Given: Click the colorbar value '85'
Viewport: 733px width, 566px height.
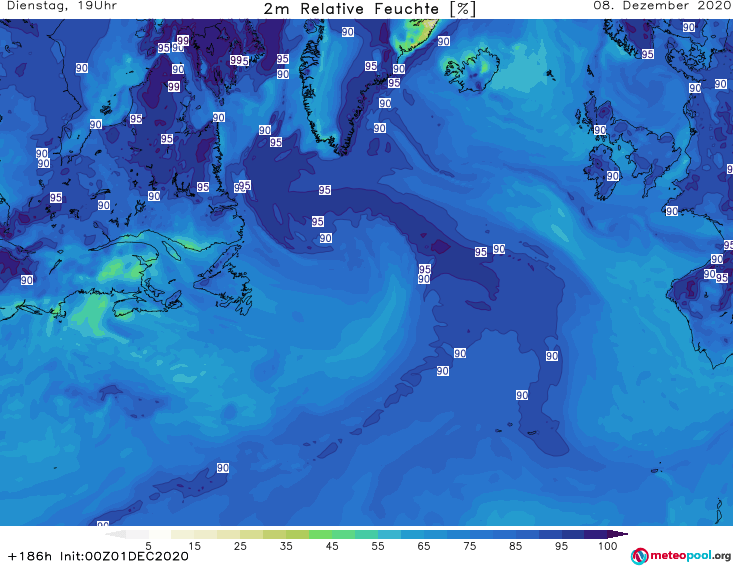Looking at the screenshot, I should [515, 546].
